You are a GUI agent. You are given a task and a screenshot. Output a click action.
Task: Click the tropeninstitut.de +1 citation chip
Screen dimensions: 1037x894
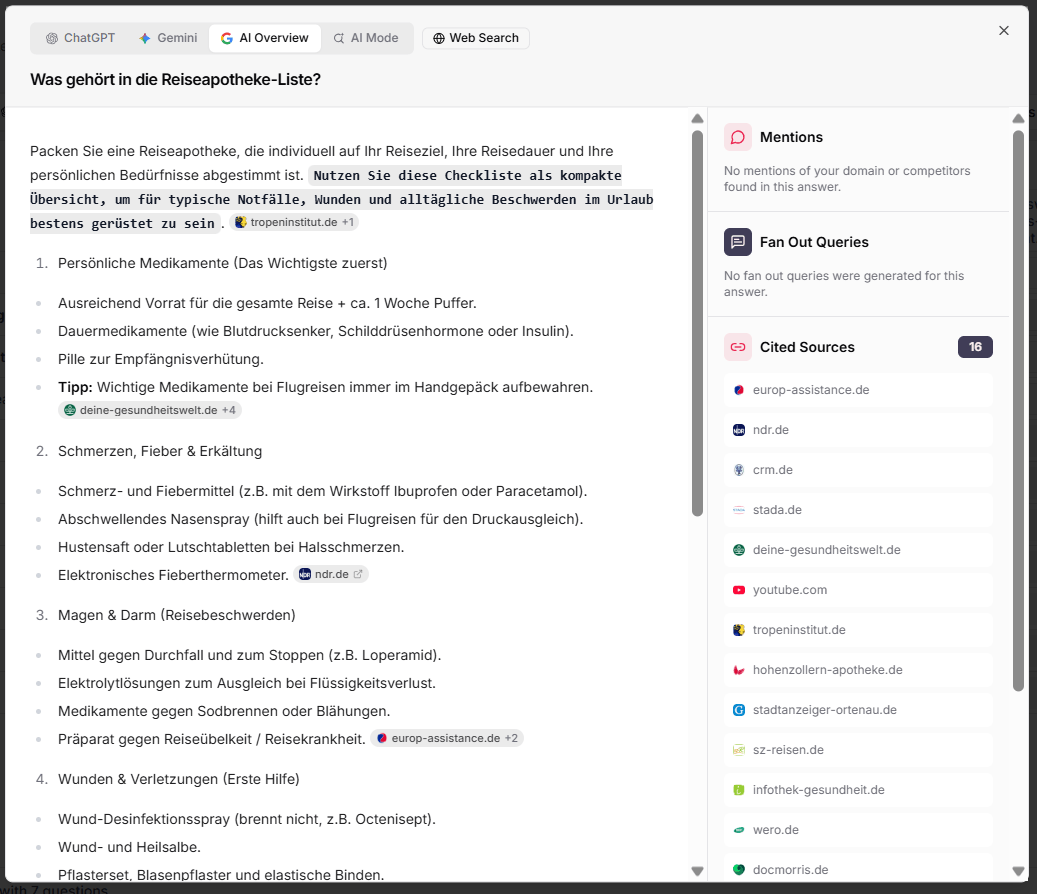pyautogui.click(x=294, y=222)
